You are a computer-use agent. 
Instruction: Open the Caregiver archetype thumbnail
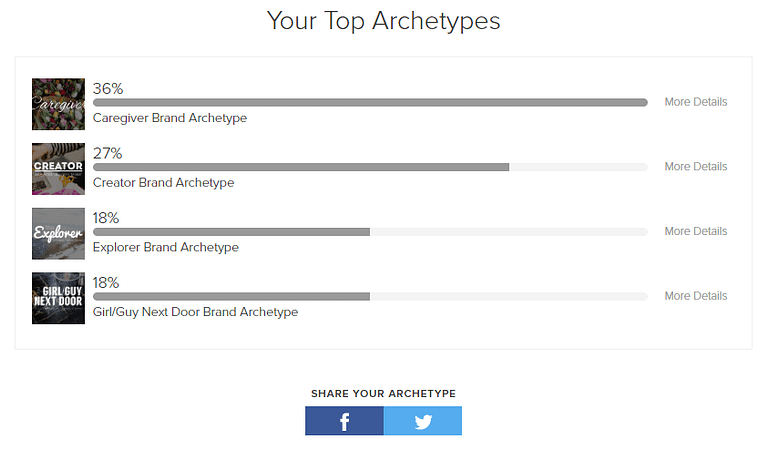pos(58,104)
